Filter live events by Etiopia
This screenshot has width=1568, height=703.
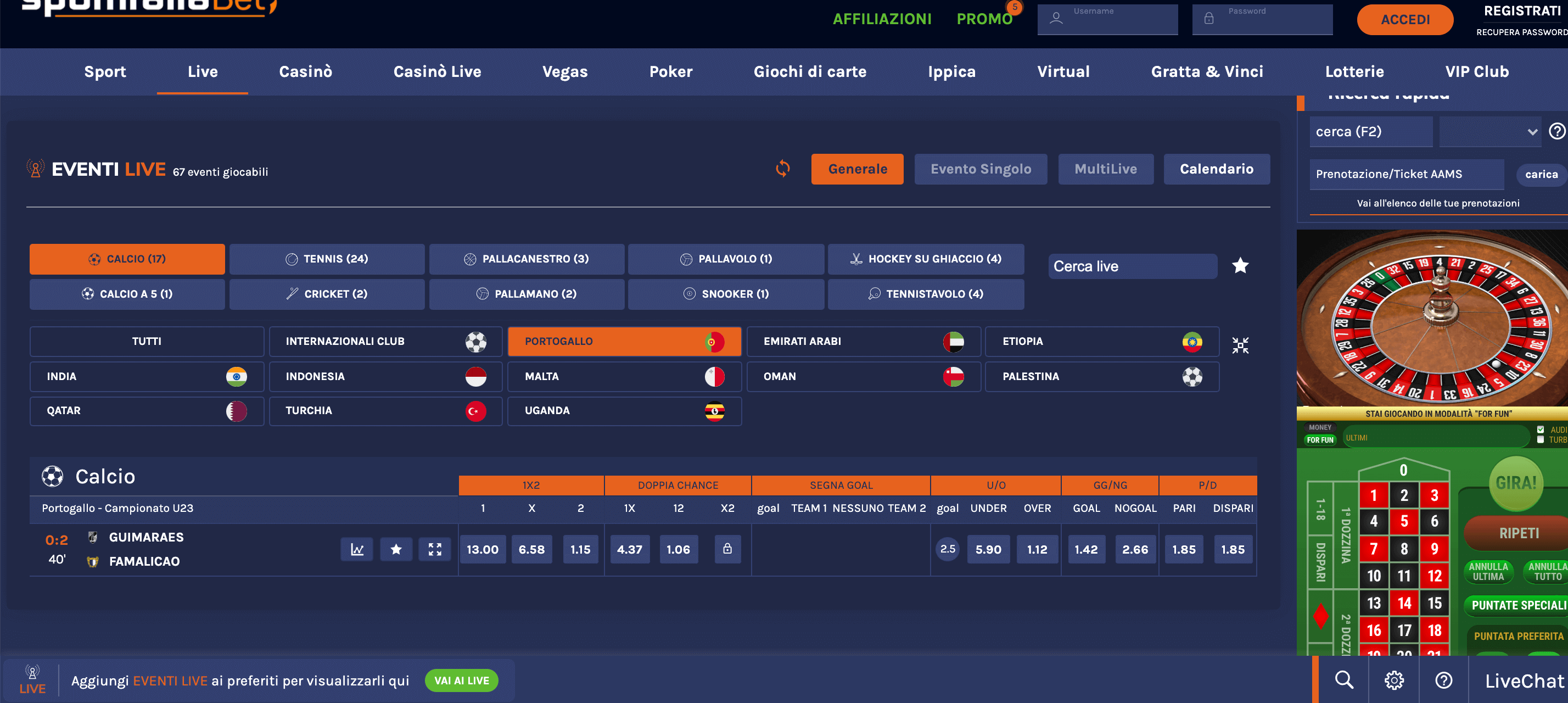1102,342
